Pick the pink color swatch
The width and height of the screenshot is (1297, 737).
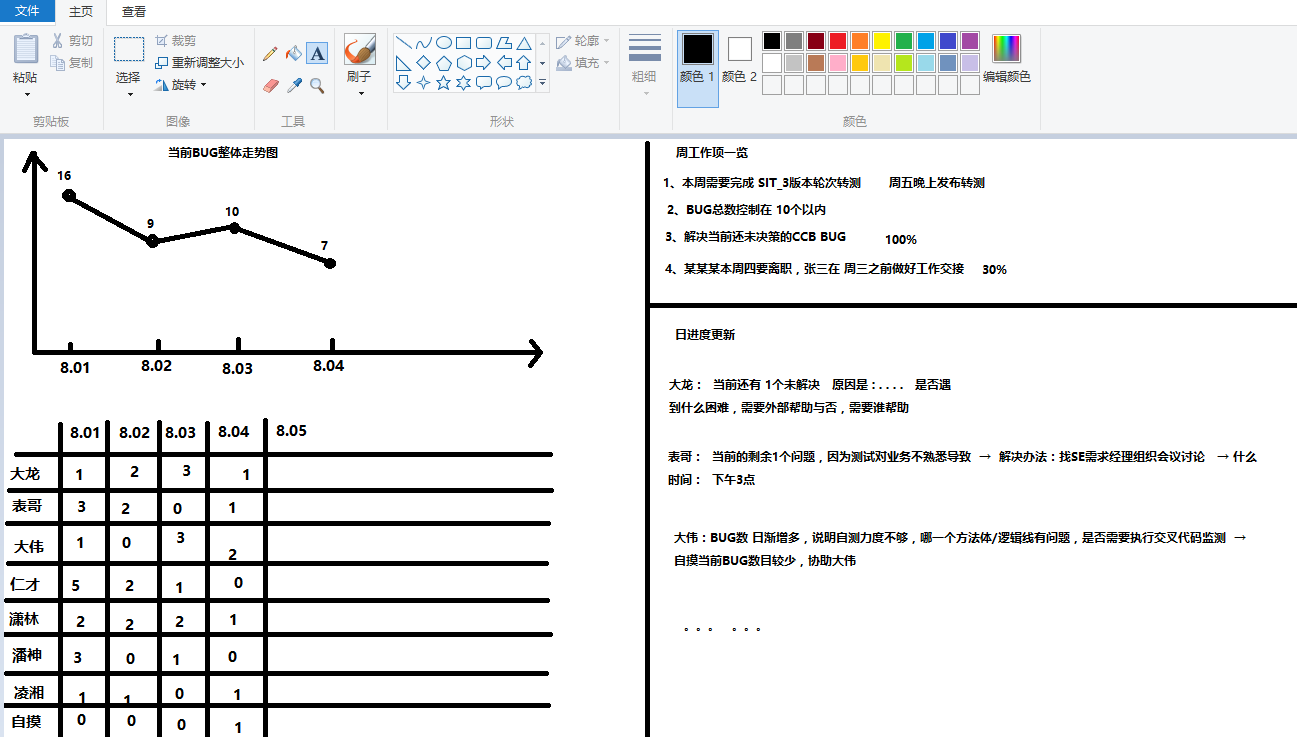pos(838,63)
